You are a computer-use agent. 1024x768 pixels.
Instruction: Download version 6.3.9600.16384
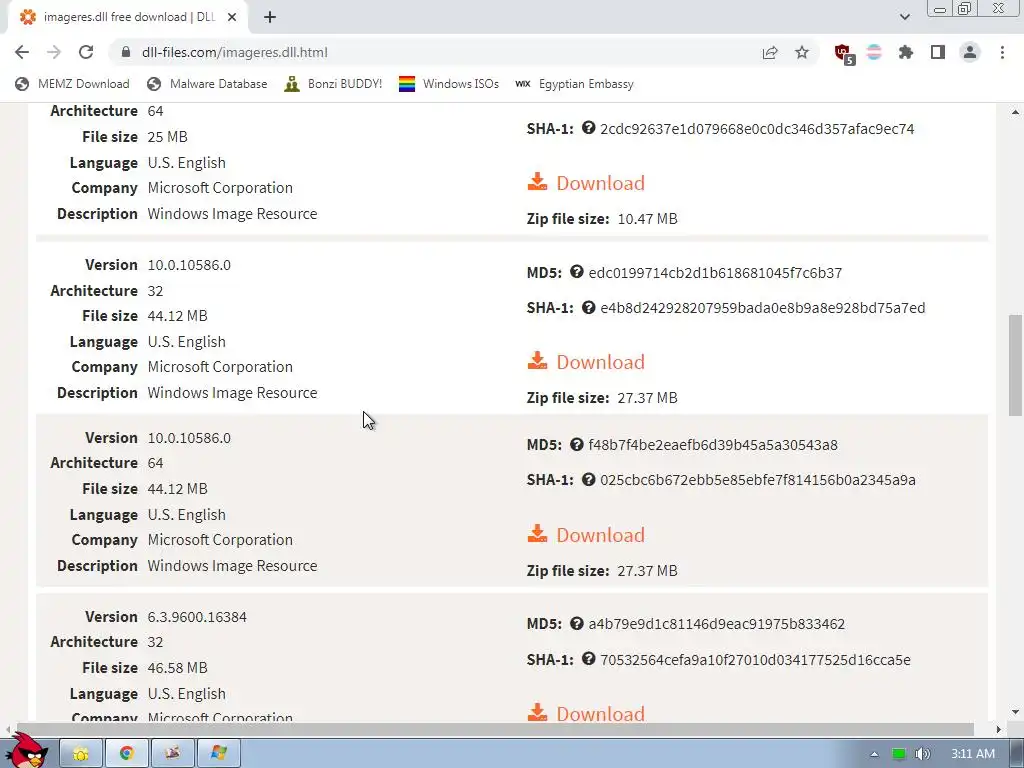coord(586,712)
